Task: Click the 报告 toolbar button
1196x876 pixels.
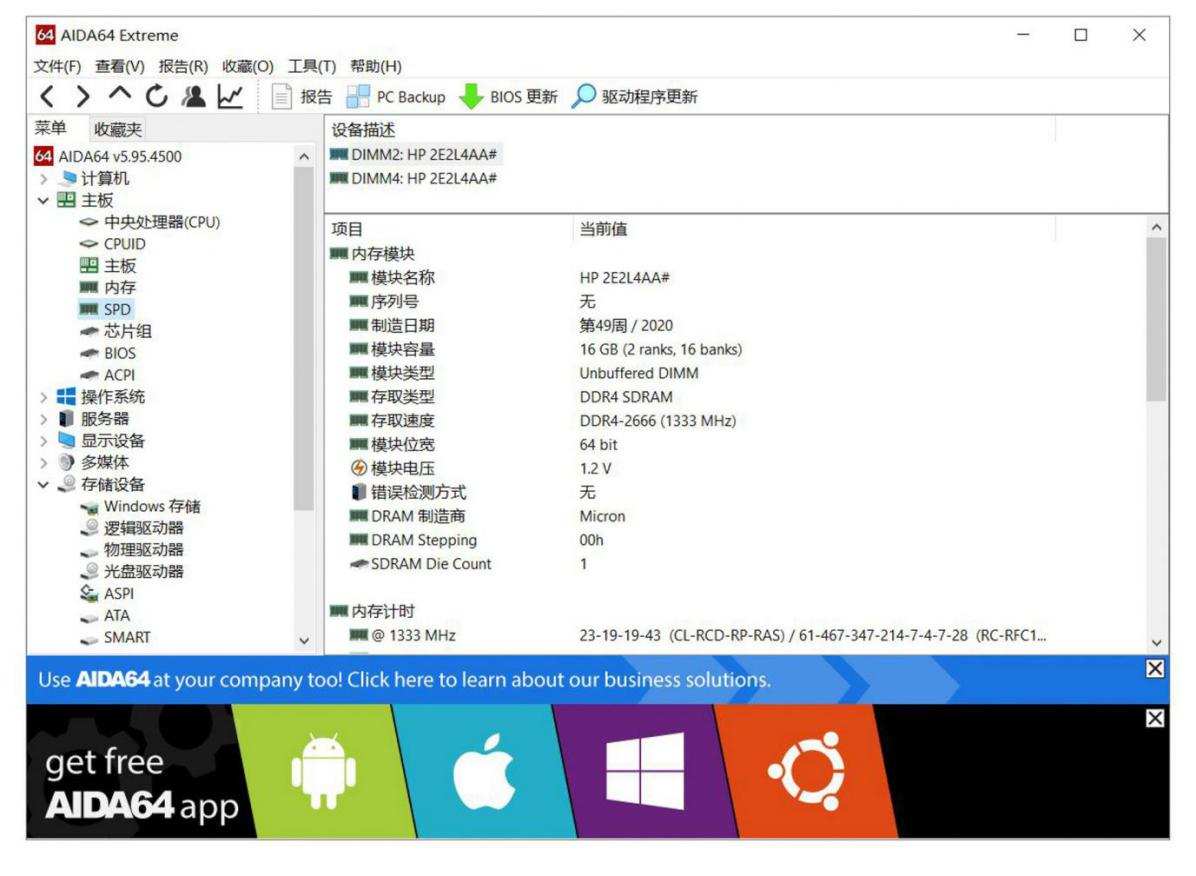Action: 304,97
